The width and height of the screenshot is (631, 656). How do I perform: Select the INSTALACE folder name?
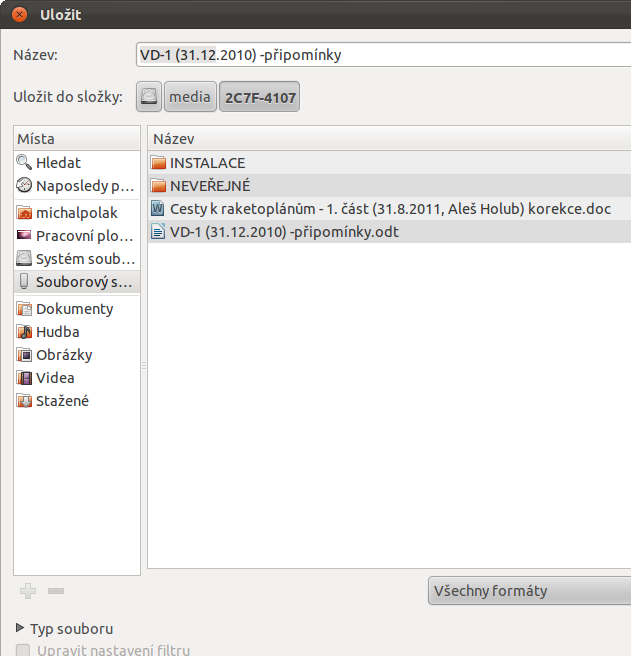208,163
